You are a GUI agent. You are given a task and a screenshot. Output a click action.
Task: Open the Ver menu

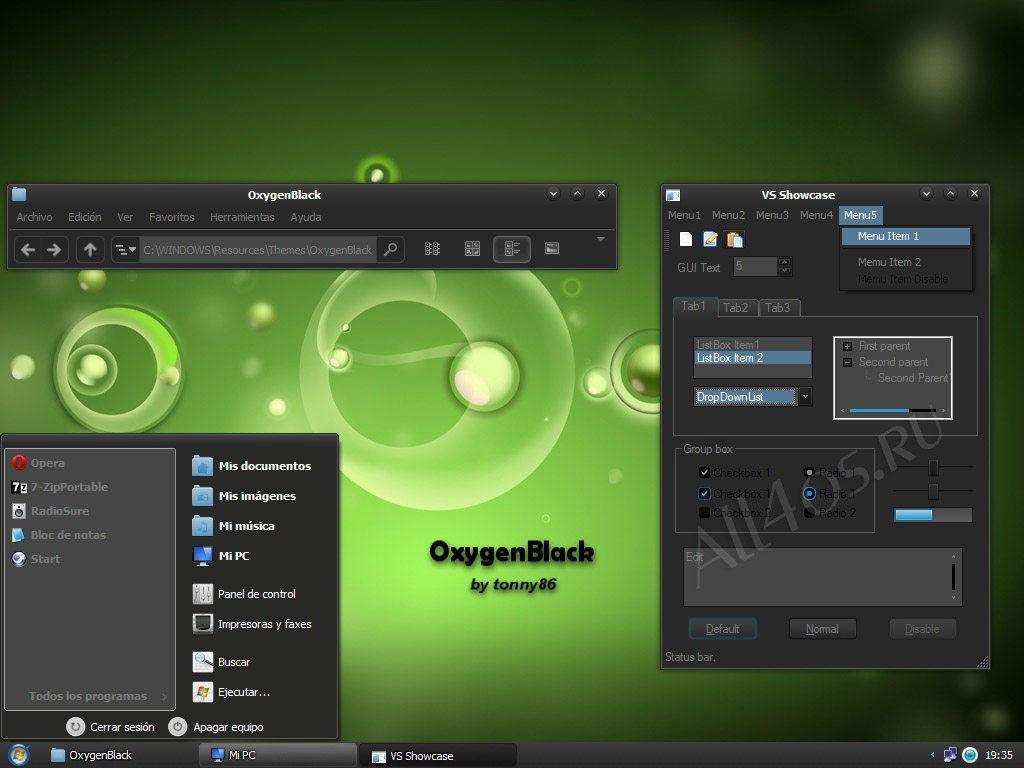coord(125,217)
